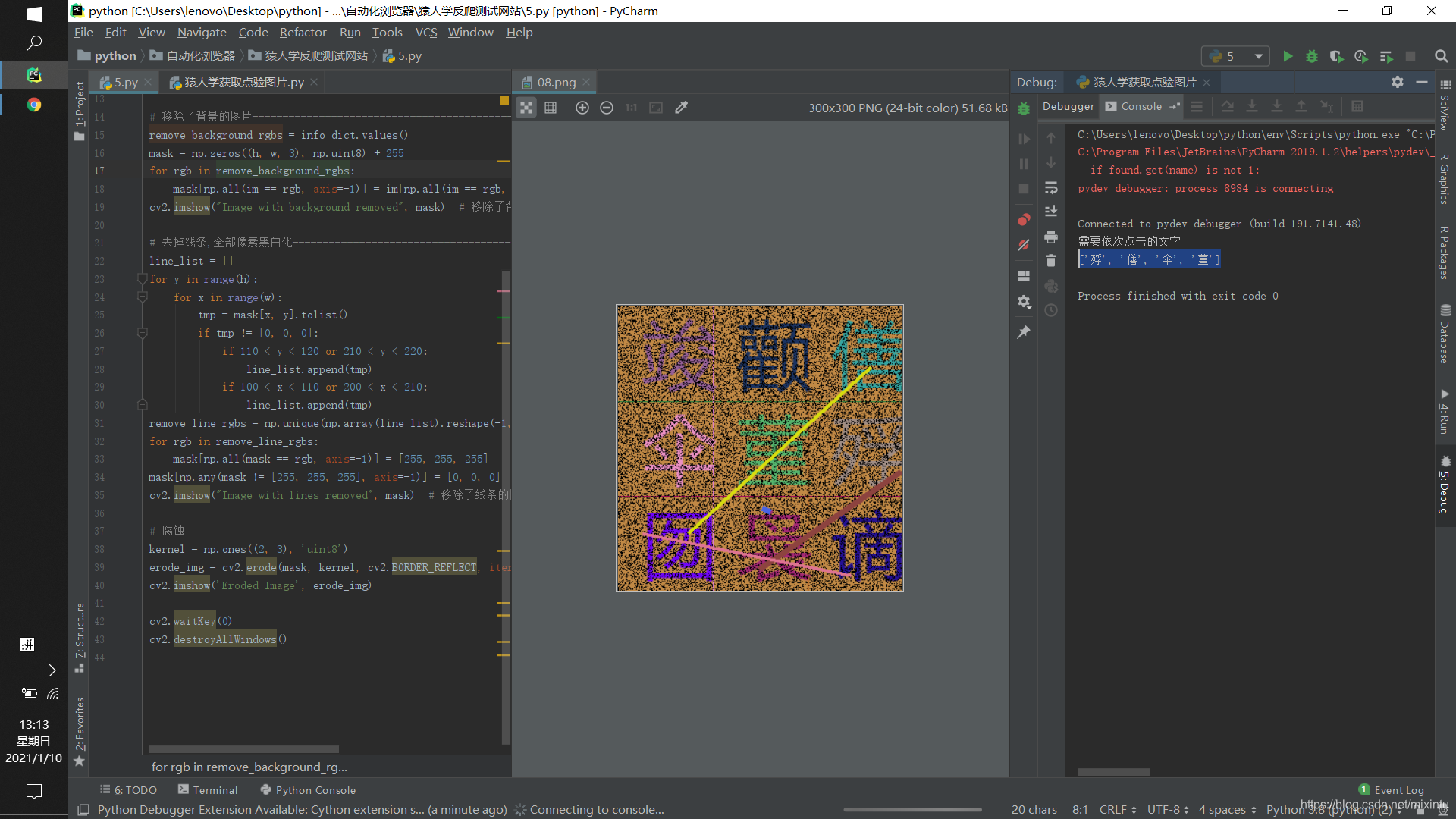Screen dimensions: 1456x819
Task: Toggle grid display in image viewer
Action: [551, 108]
